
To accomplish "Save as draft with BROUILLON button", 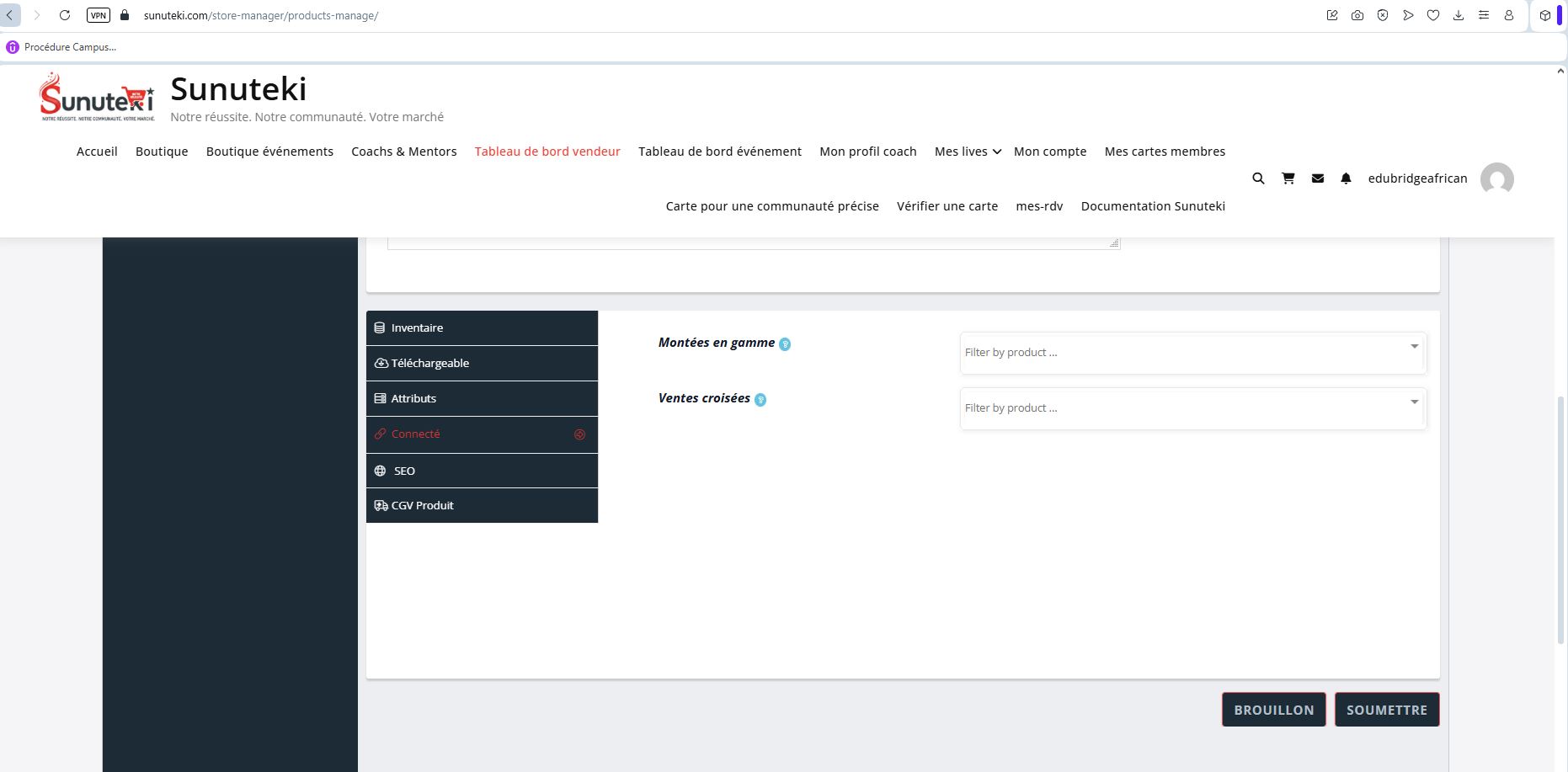I will coord(1273,710).
